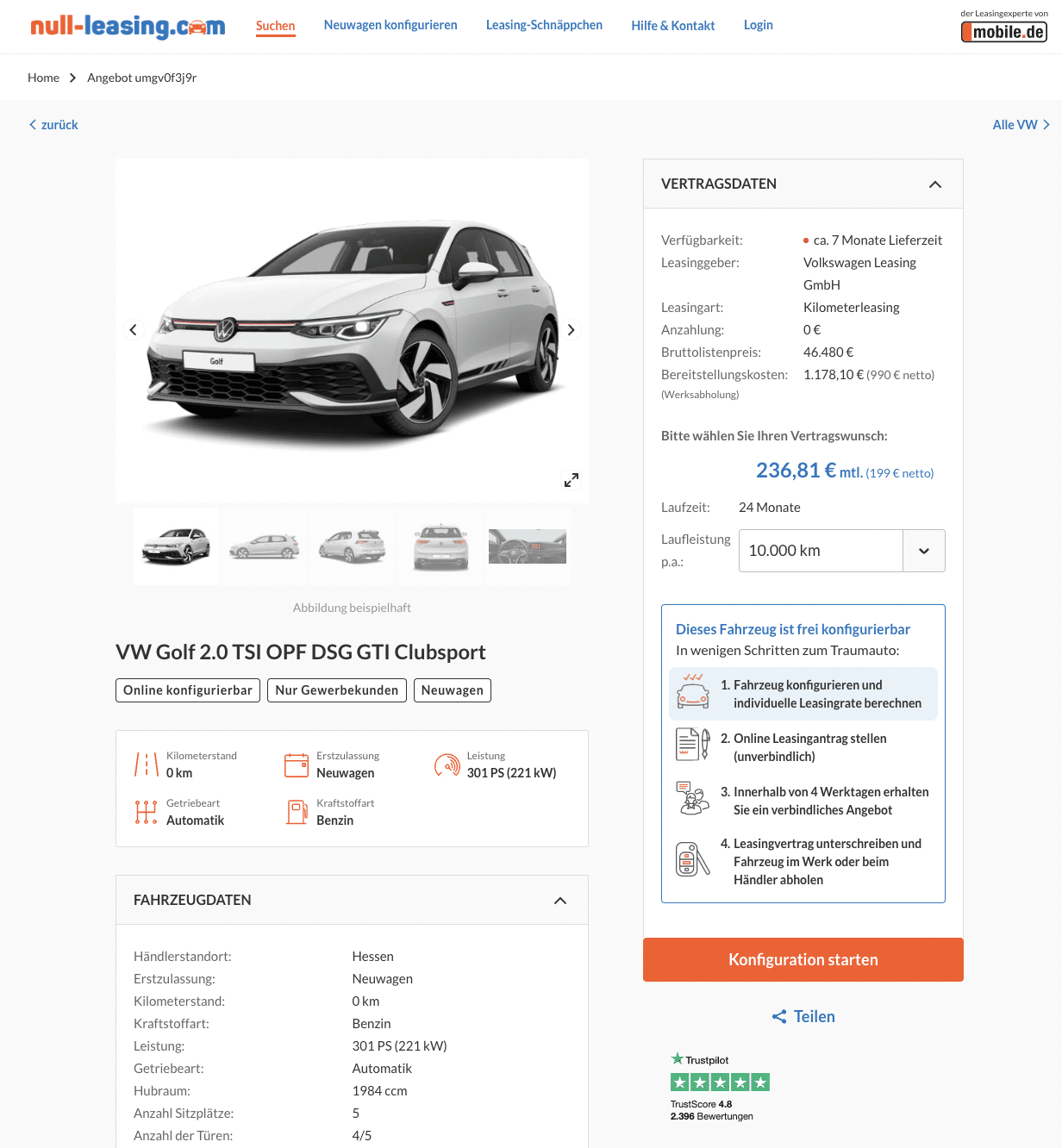Screen dimensions: 1062x1148
Task: Click the Trustpilot five-star rating
Action: (x=720, y=1082)
